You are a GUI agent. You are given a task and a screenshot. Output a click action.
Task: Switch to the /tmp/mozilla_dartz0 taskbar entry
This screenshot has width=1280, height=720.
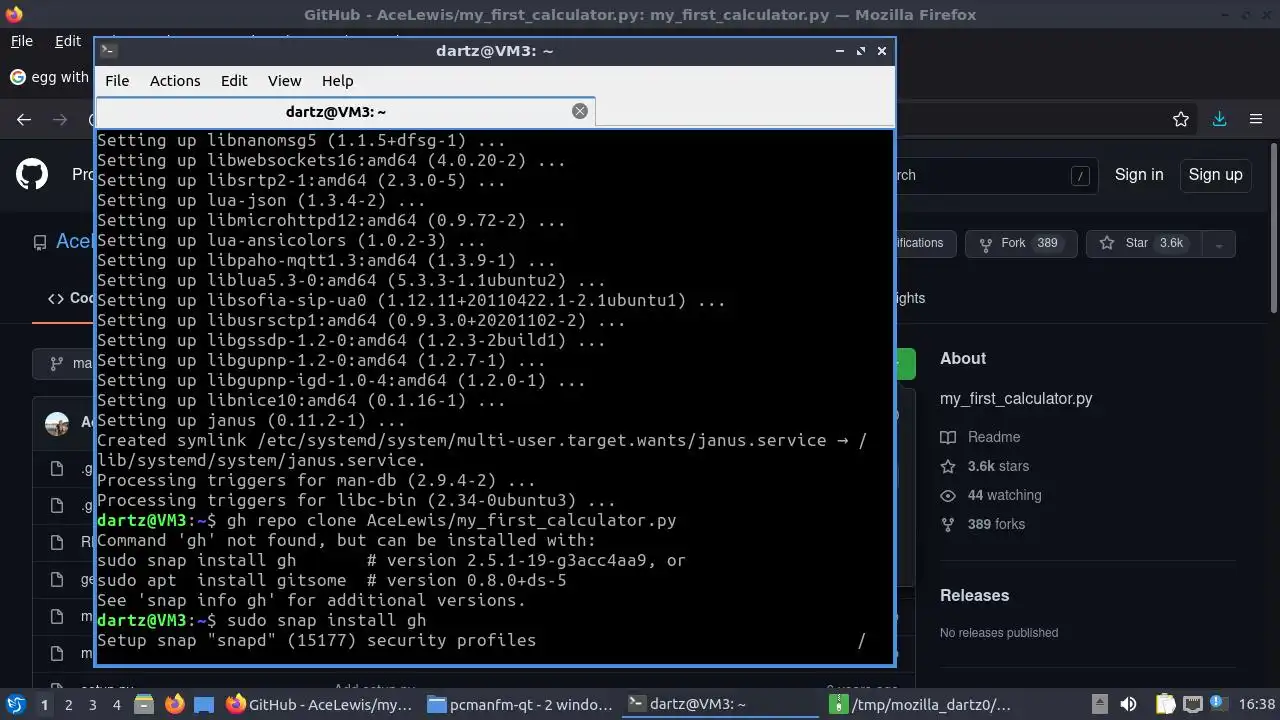(922, 705)
